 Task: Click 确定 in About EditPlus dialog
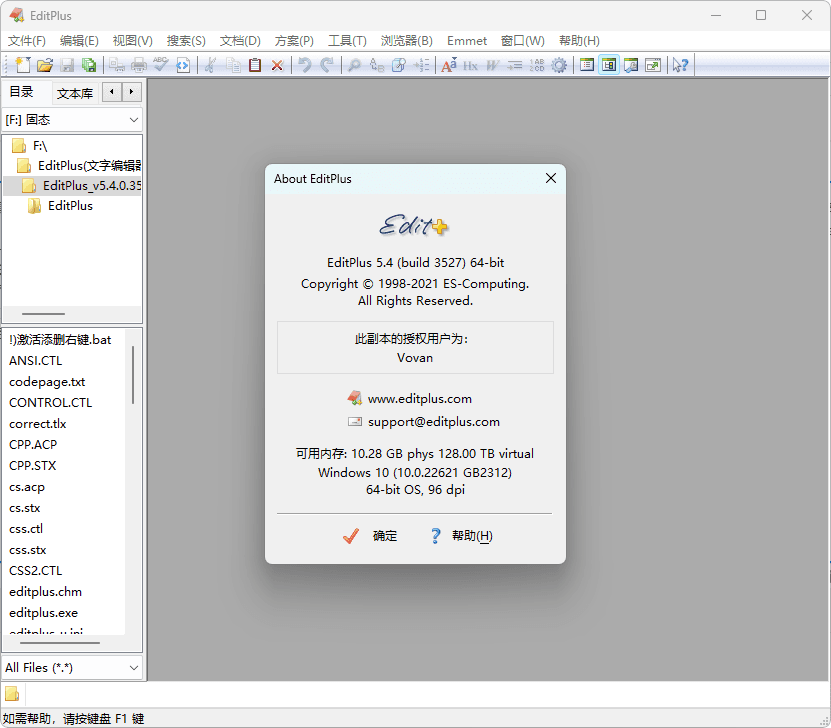coord(370,536)
